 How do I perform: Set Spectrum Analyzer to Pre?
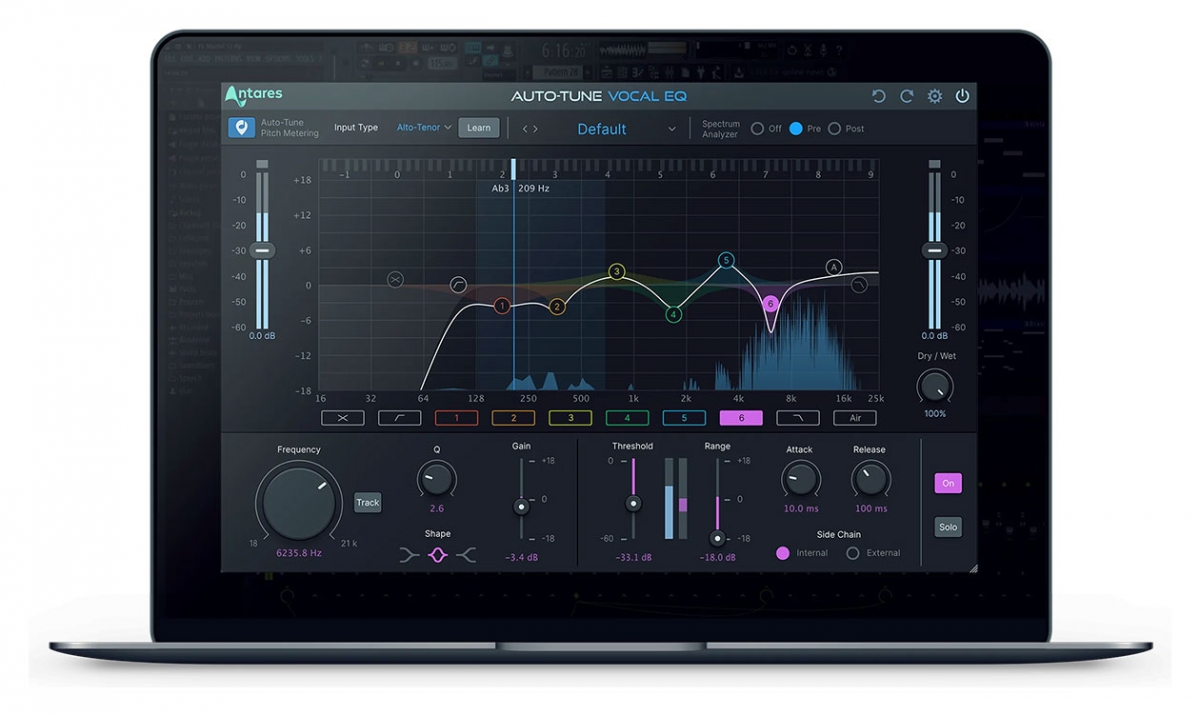[796, 128]
